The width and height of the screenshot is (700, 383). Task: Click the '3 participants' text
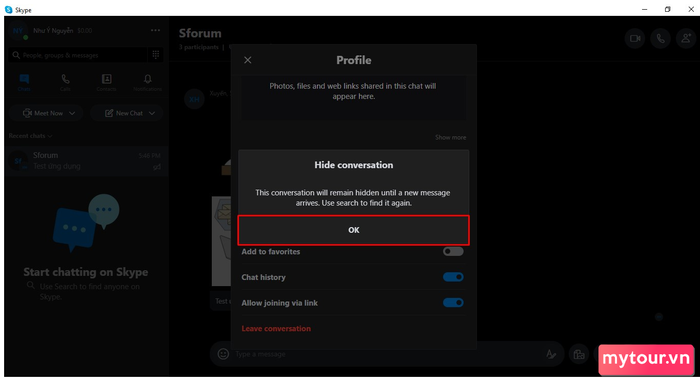click(199, 47)
